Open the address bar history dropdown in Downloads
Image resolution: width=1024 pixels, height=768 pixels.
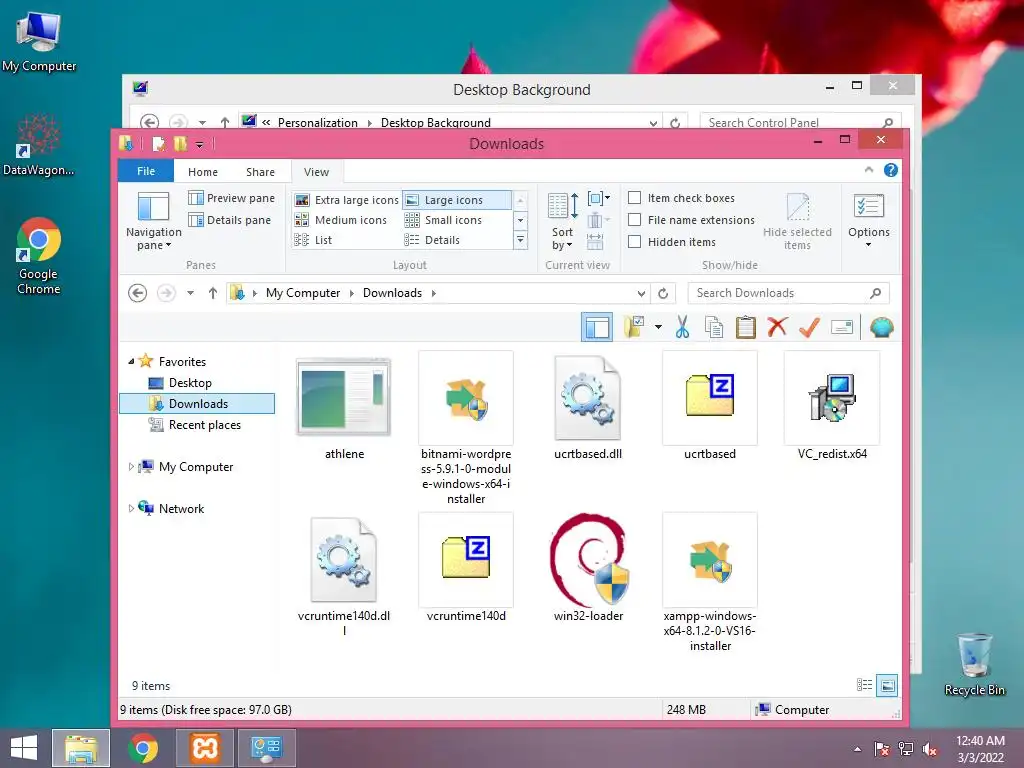point(641,294)
